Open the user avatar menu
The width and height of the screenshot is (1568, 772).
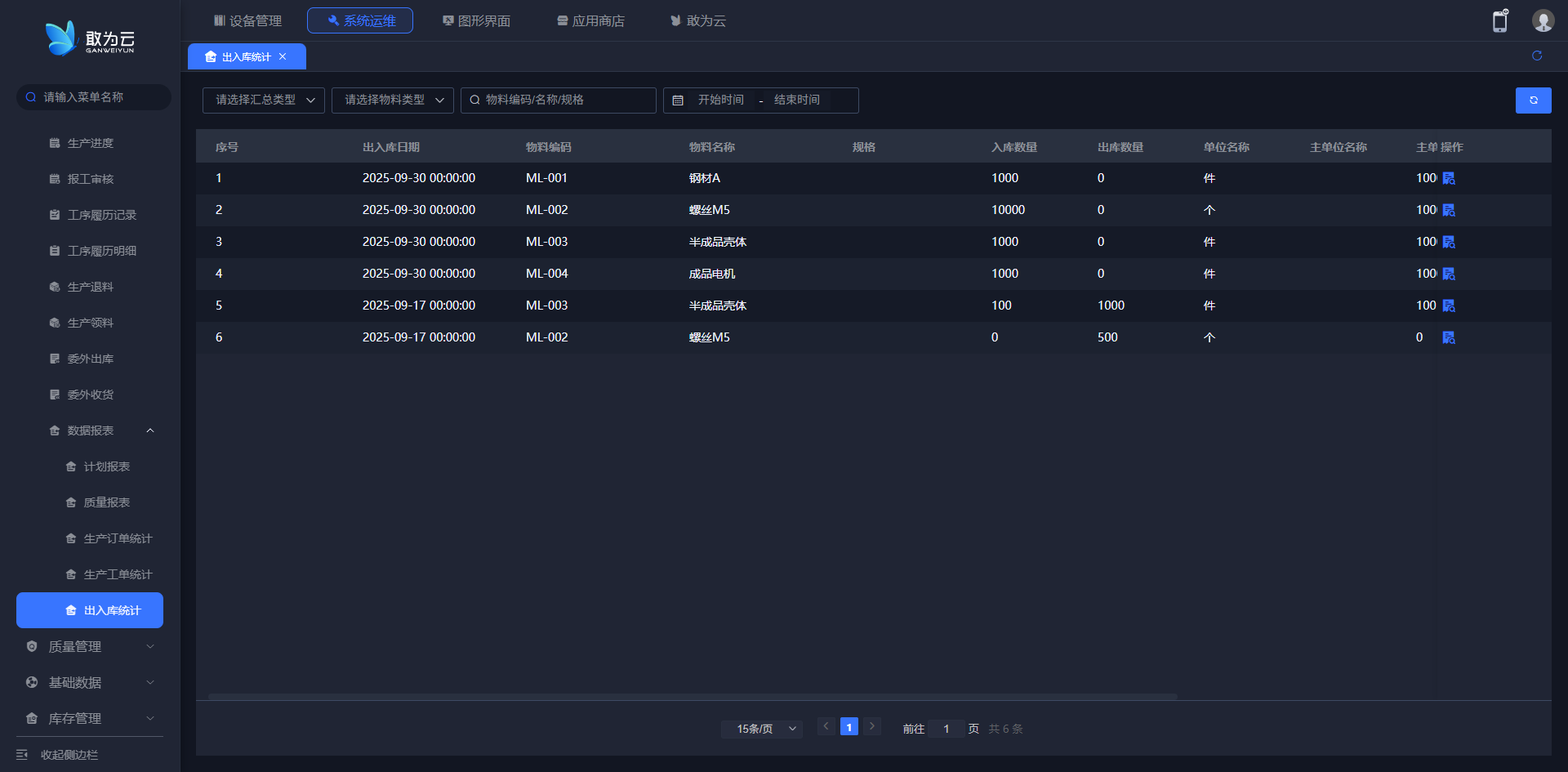click(x=1543, y=21)
